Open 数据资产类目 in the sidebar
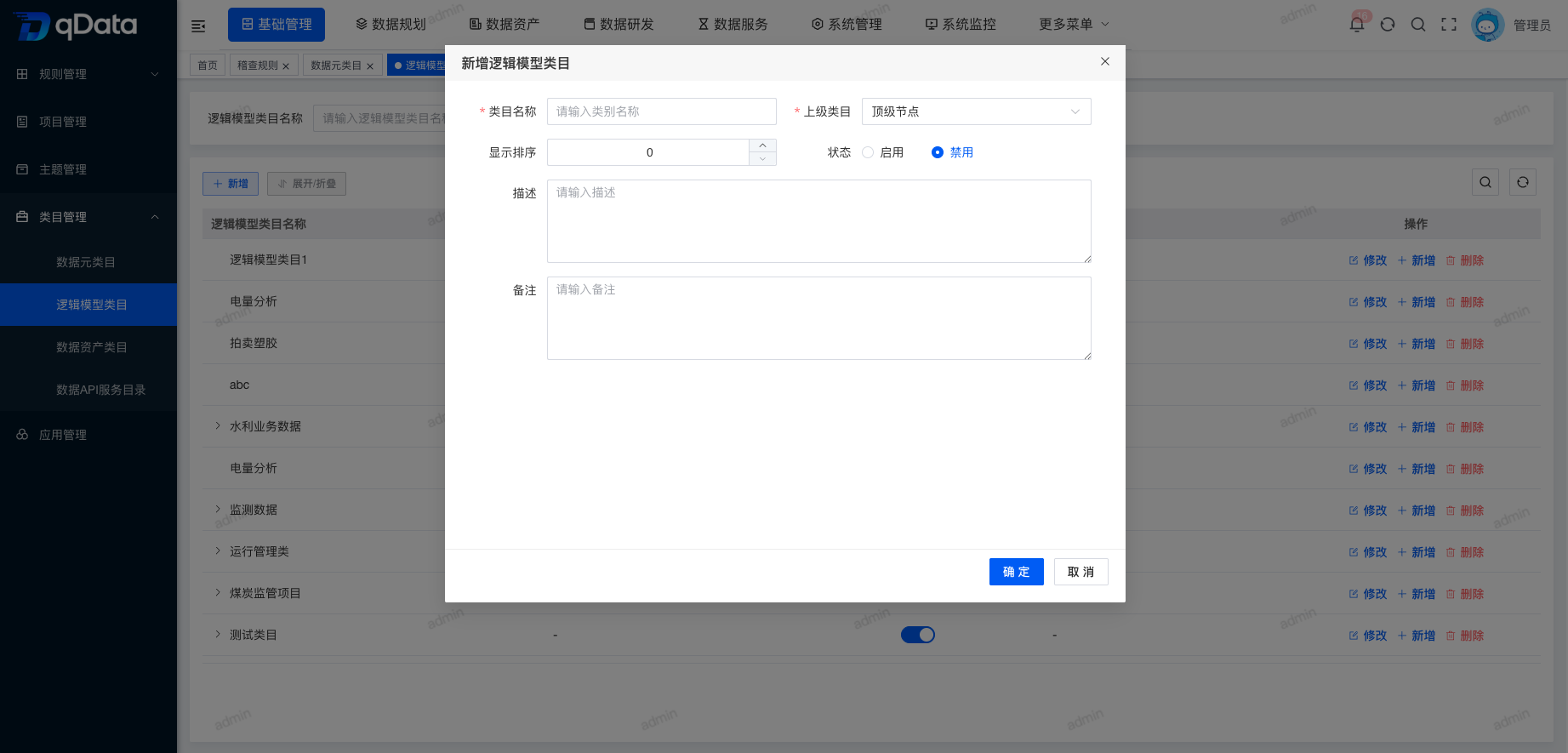This screenshot has height=753, width=1568. (x=88, y=347)
